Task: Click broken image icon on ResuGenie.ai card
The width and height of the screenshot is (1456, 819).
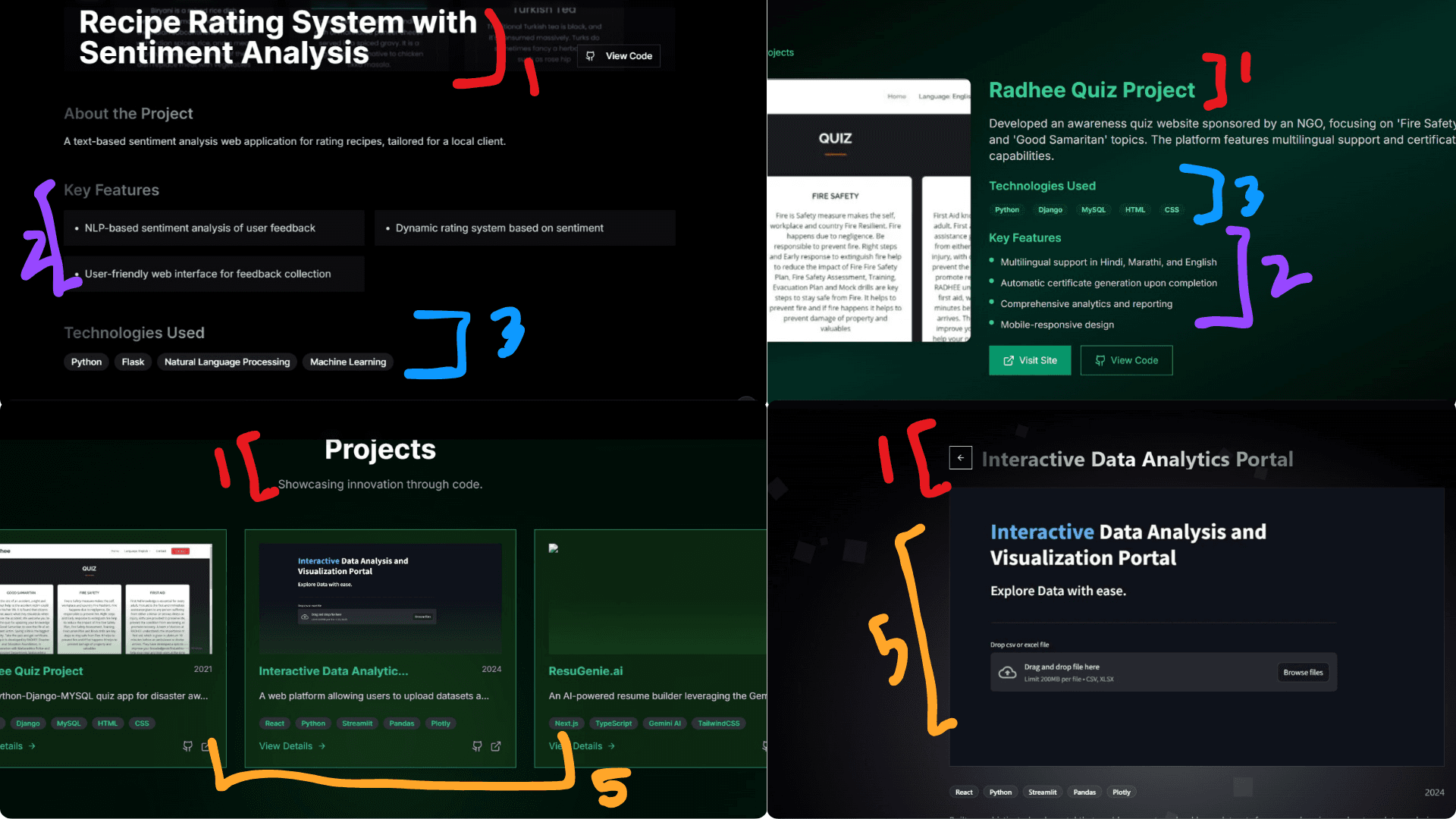Action: pos(554,548)
